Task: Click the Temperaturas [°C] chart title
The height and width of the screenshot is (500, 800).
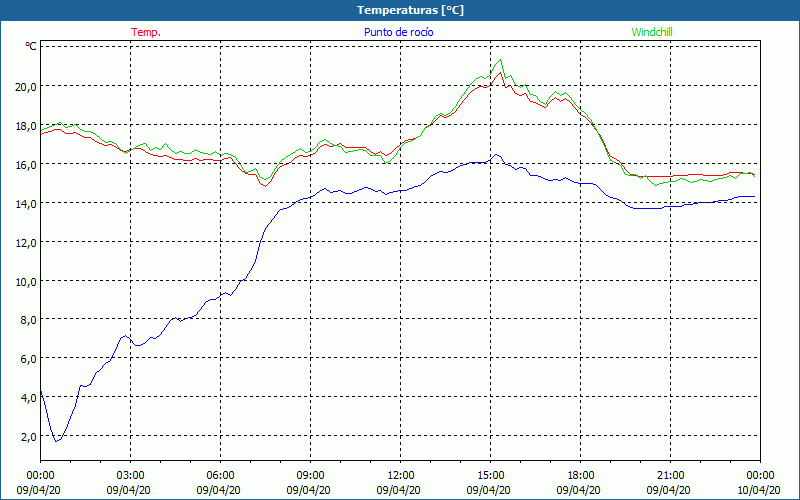Action: coord(410,10)
